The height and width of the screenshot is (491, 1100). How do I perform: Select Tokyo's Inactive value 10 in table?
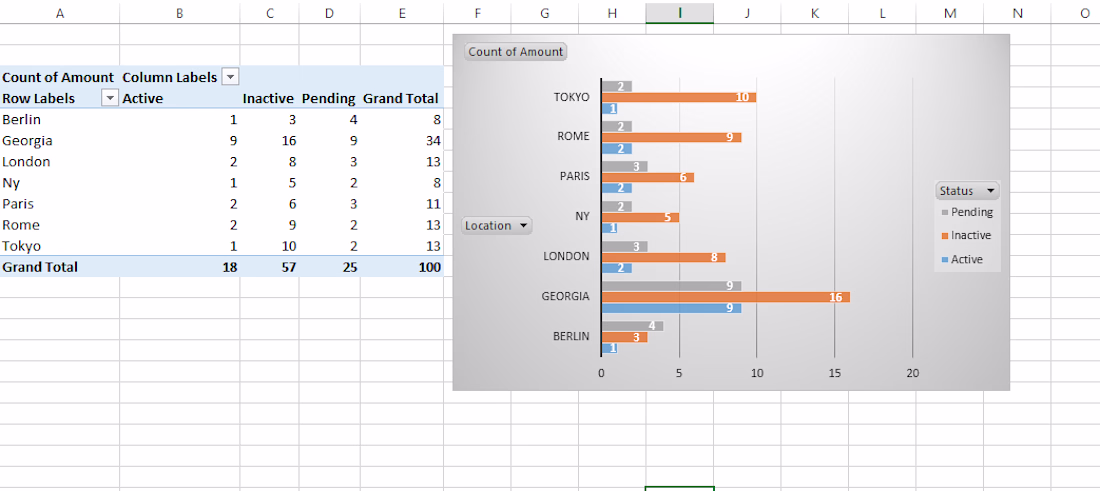tap(269, 246)
